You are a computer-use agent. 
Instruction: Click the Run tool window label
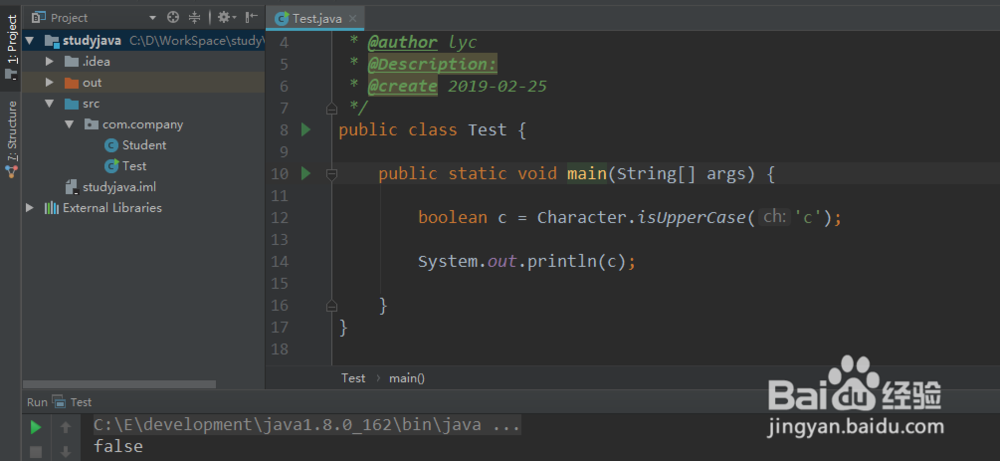click(x=37, y=402)
